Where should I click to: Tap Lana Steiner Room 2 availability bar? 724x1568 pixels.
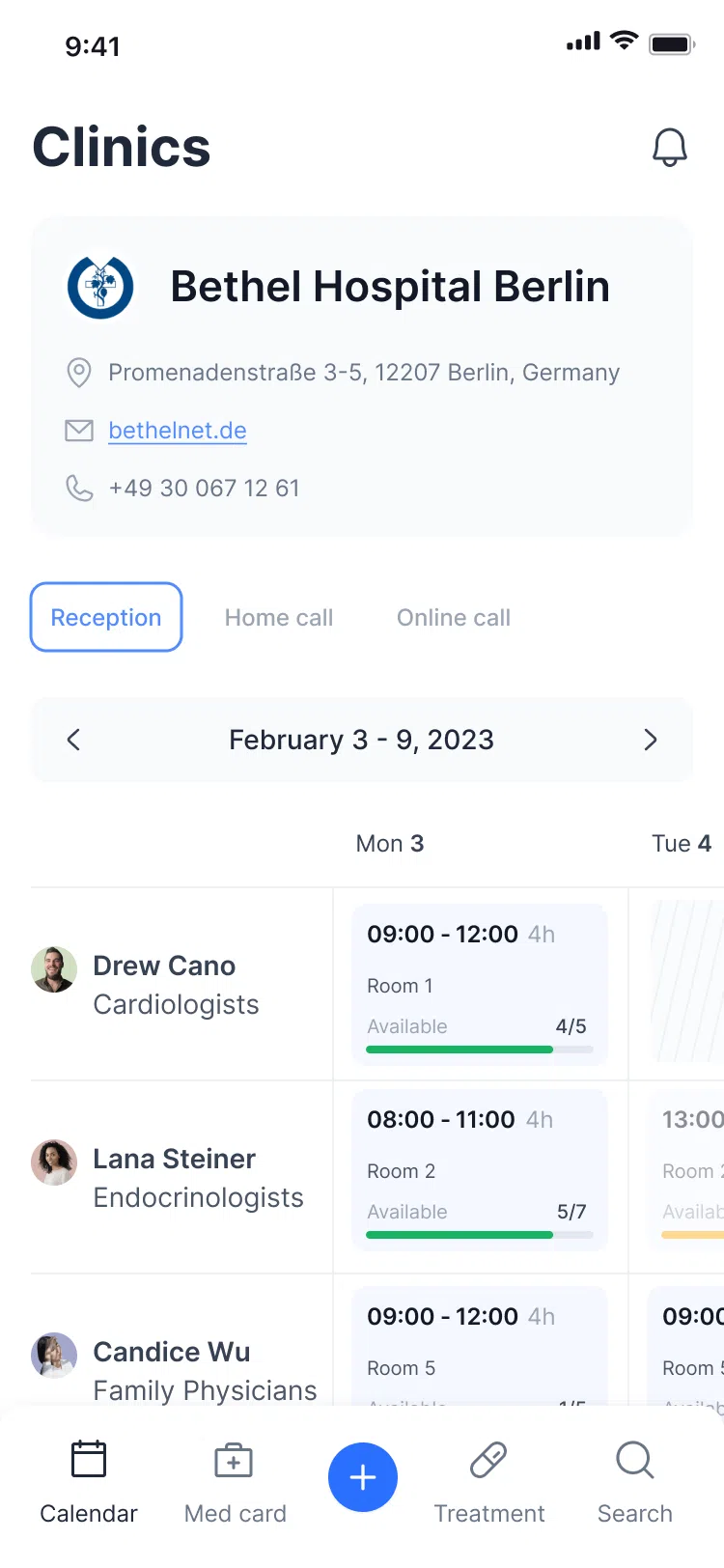click(x=480, y=1235)
